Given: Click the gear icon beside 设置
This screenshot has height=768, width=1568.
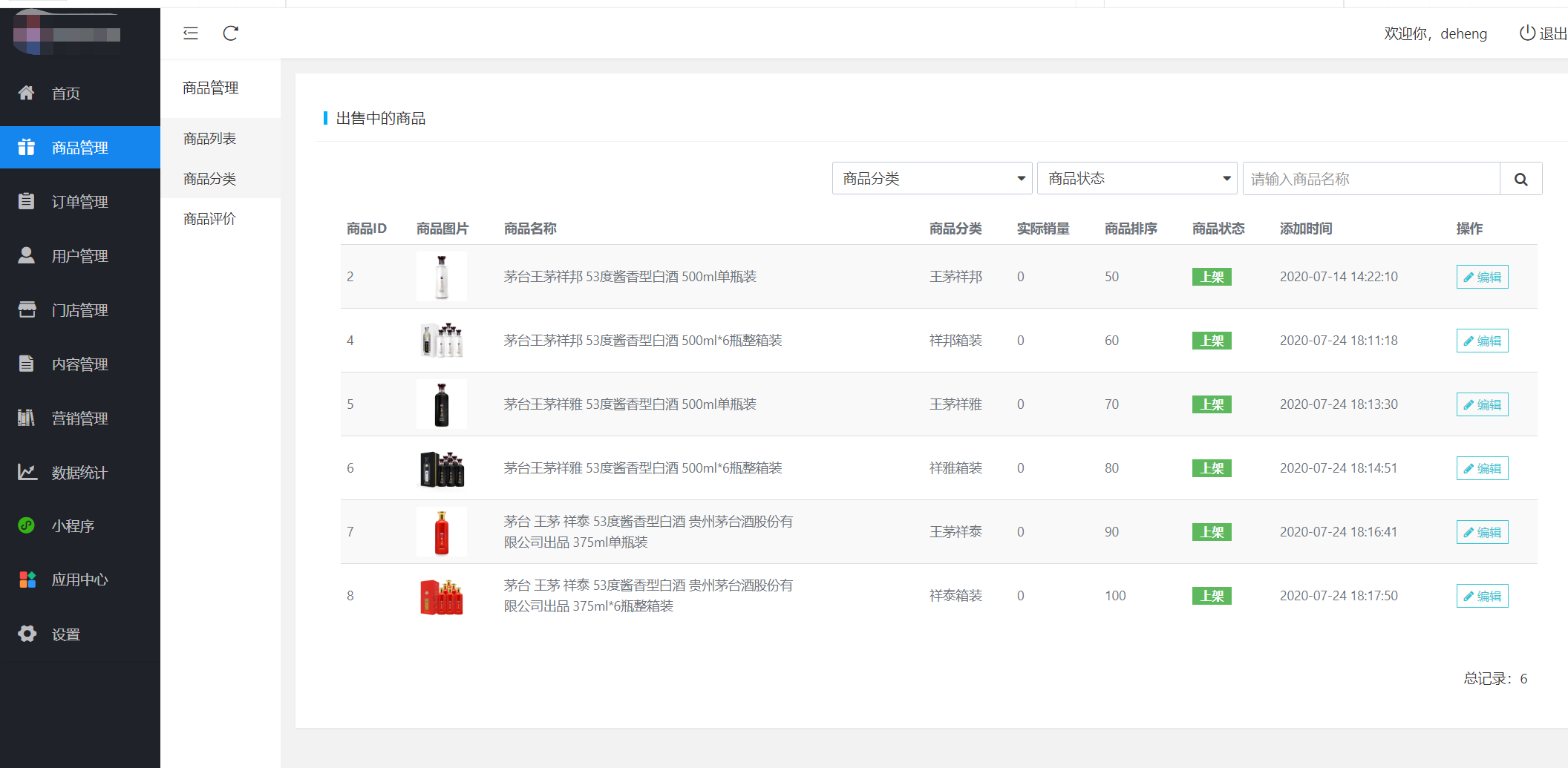Looking at the screenshot, I should click(x=27, y=634).
